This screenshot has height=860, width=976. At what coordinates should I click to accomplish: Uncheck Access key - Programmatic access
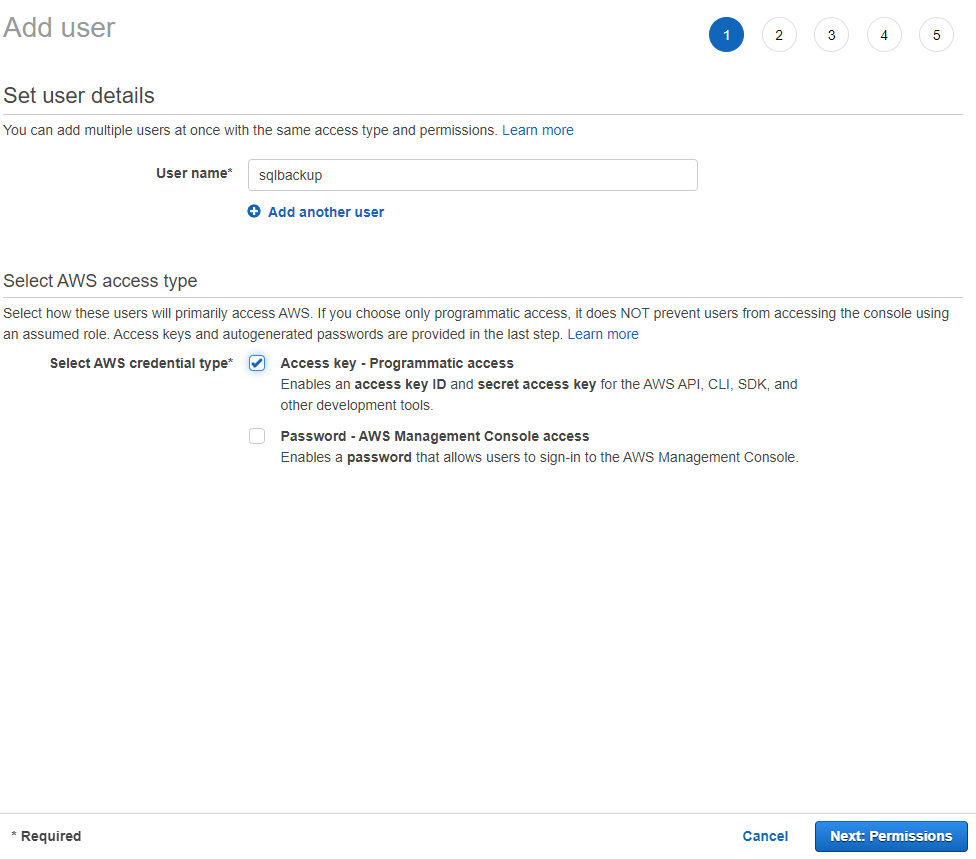[257, 363]
